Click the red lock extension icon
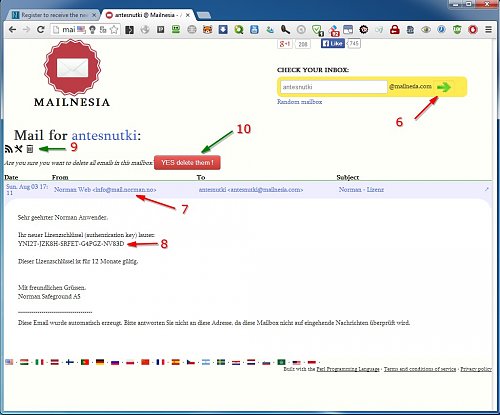Image resolution: width=500 pixels, height=415 pixels. coord(395,30)
